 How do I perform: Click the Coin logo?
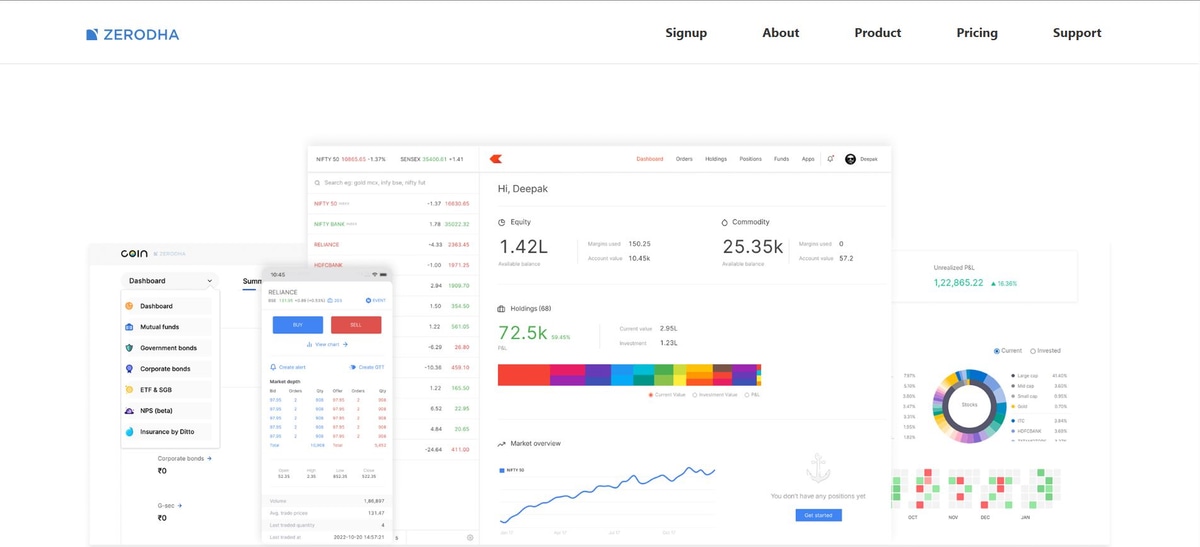point(135,255)
